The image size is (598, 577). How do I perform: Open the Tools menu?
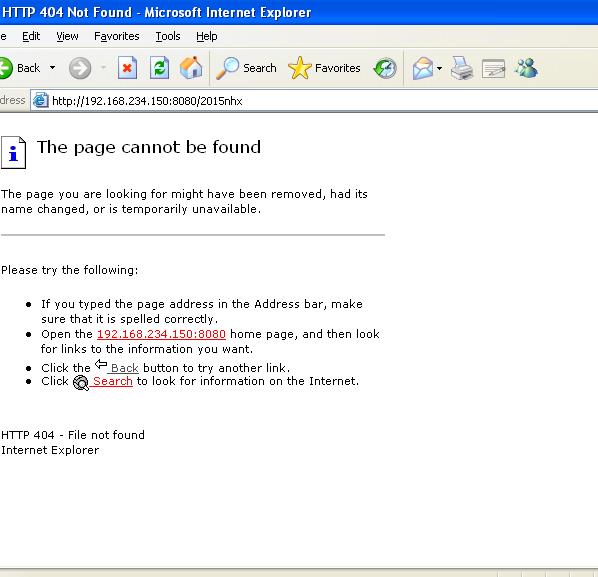pos(168,36)
